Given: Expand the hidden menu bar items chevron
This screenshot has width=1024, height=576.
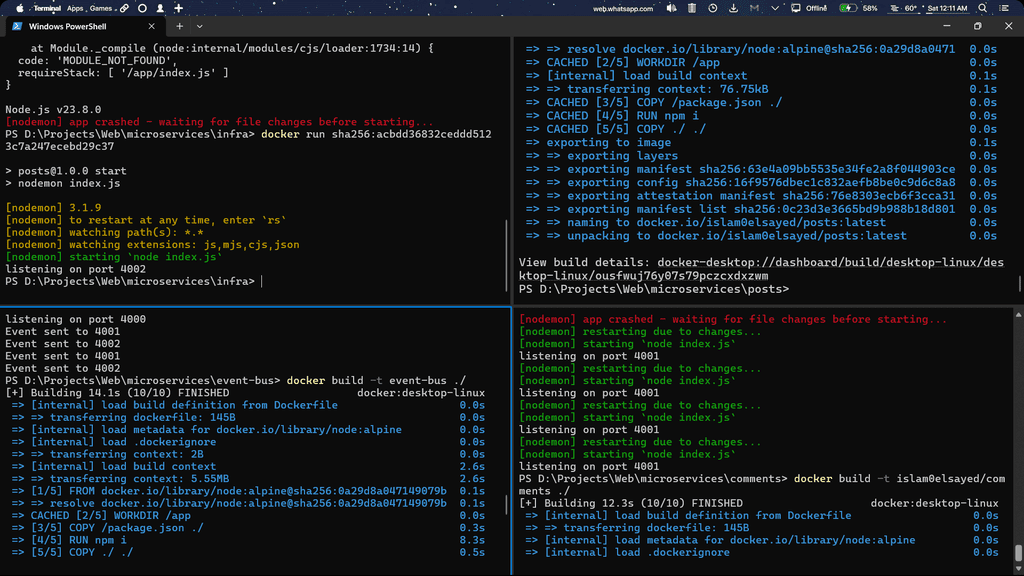Looking at the screenshot, I should [x=775, y=8].
